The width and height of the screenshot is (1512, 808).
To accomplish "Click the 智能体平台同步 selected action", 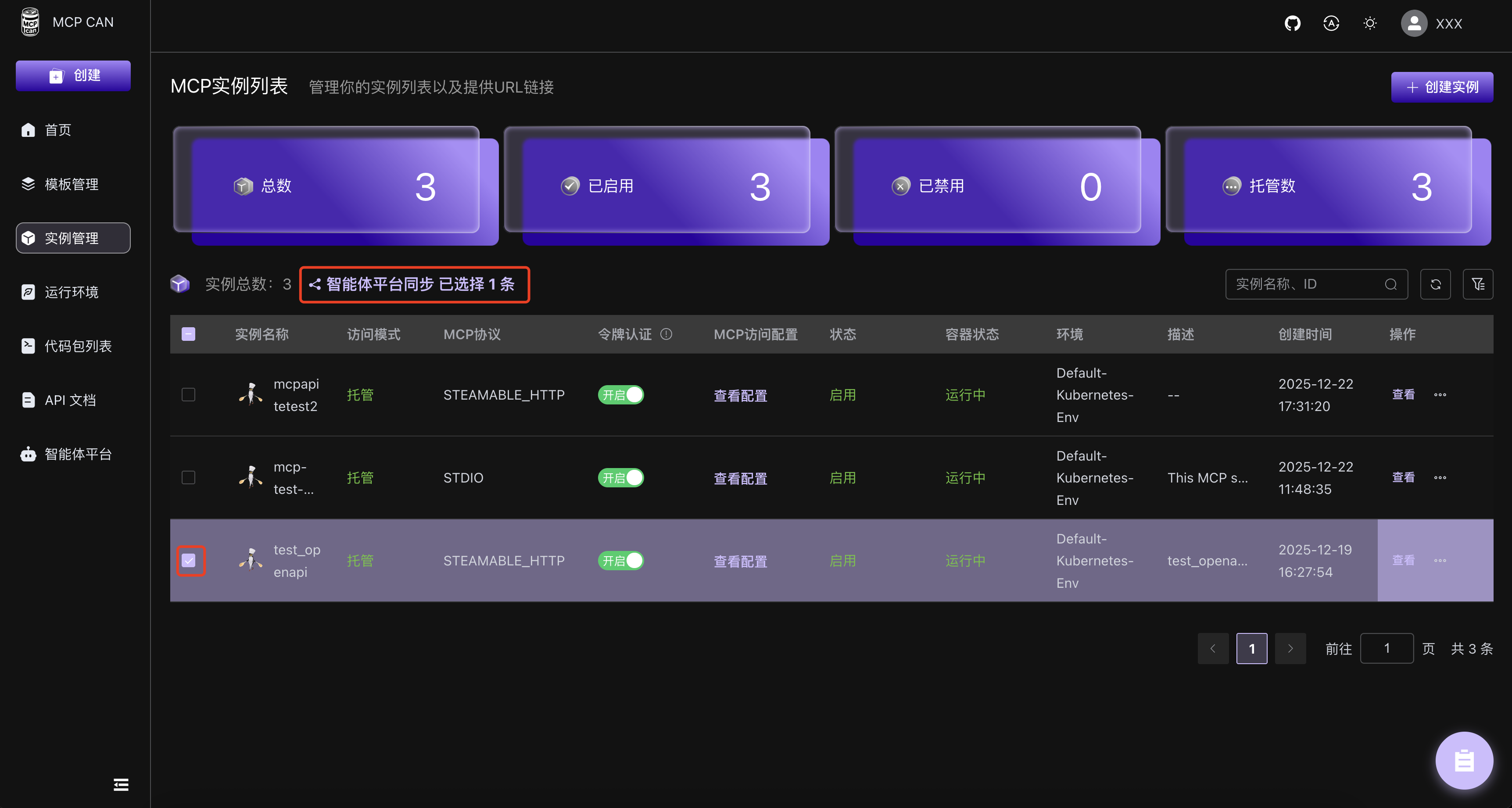I will click(414, 284).
